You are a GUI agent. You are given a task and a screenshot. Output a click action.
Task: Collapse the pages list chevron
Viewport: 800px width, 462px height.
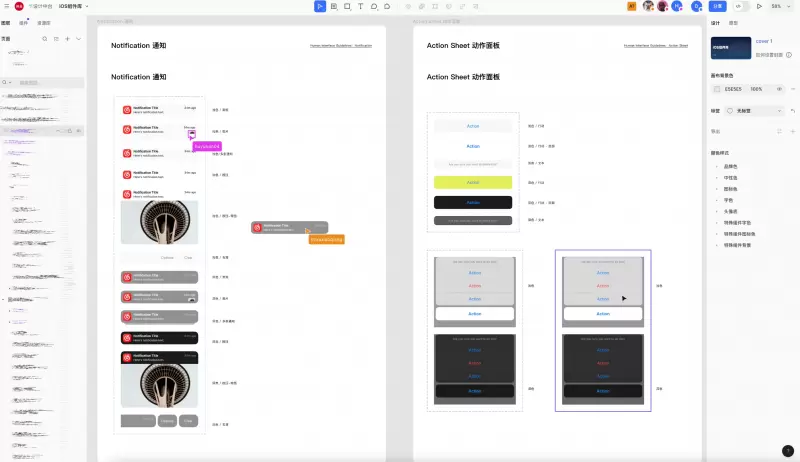click(x=79, y=38)
